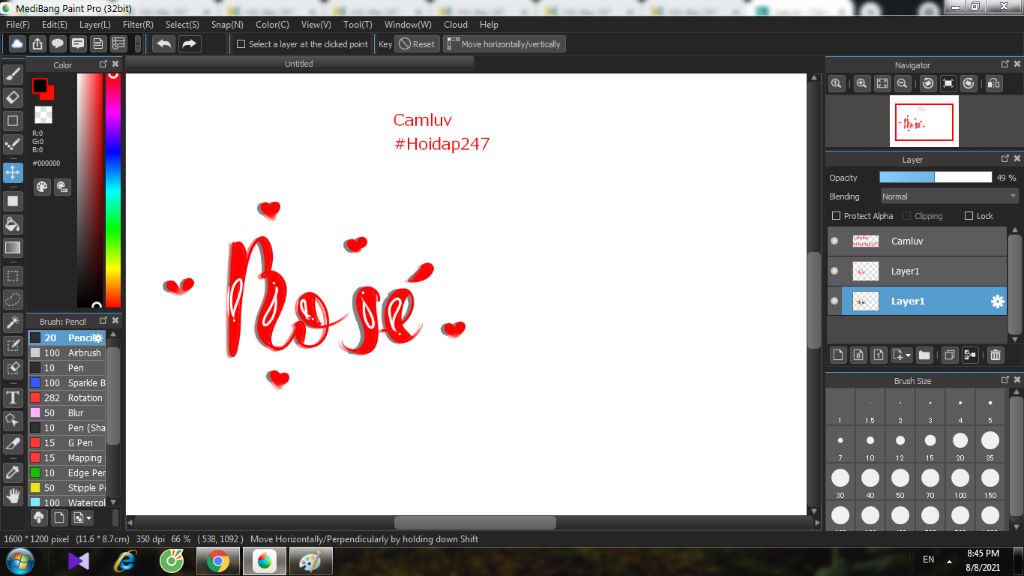Open new layer dropdown arrow in Layer panel
The height and width of the screenshot is (576, 1024).
[908, 355]
